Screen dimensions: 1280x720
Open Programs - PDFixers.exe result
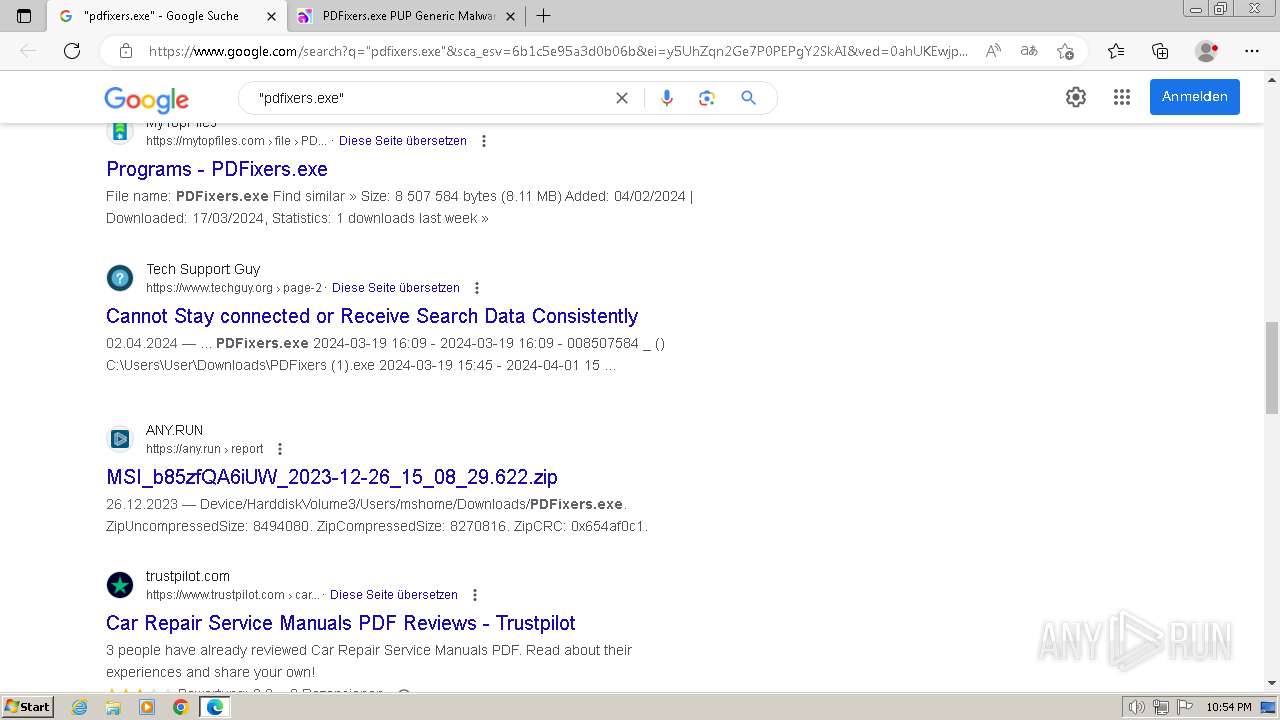point(217,169)
